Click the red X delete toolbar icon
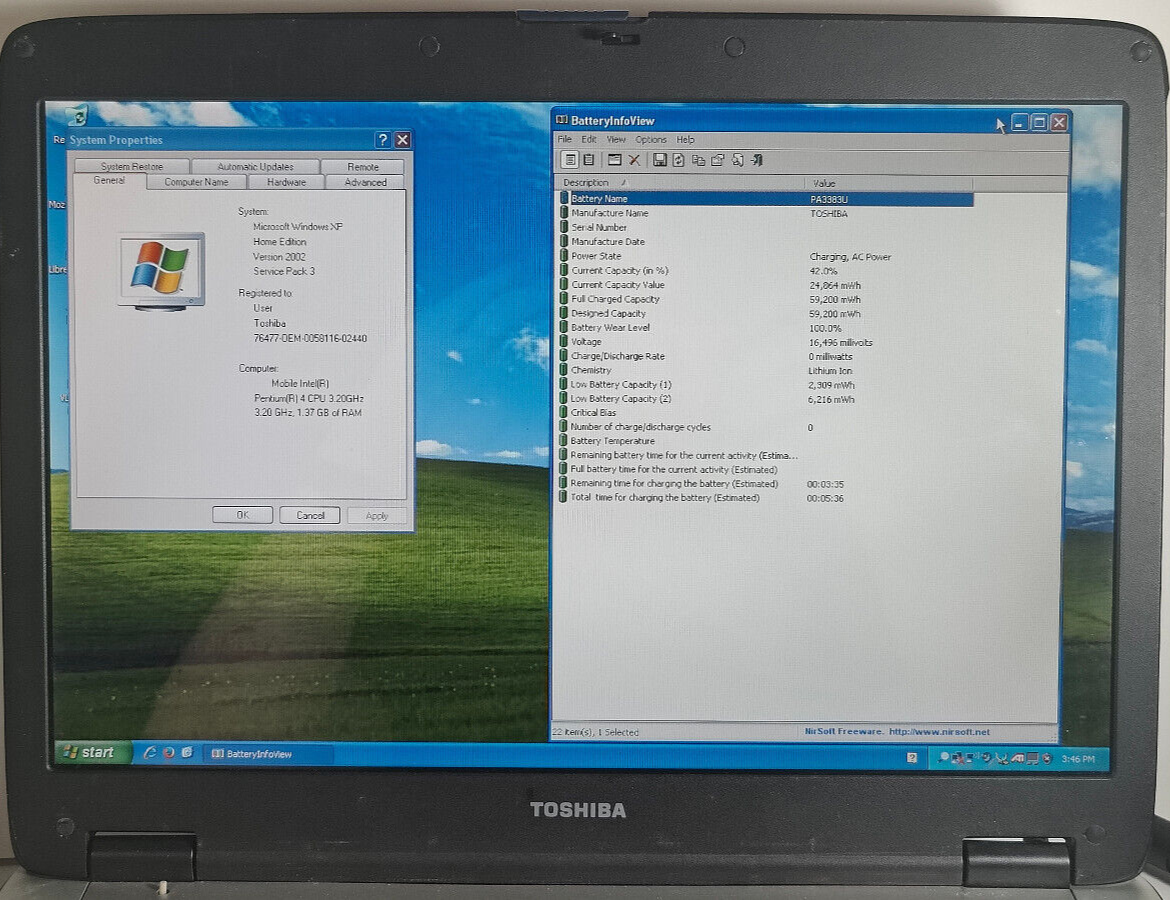 634,160
